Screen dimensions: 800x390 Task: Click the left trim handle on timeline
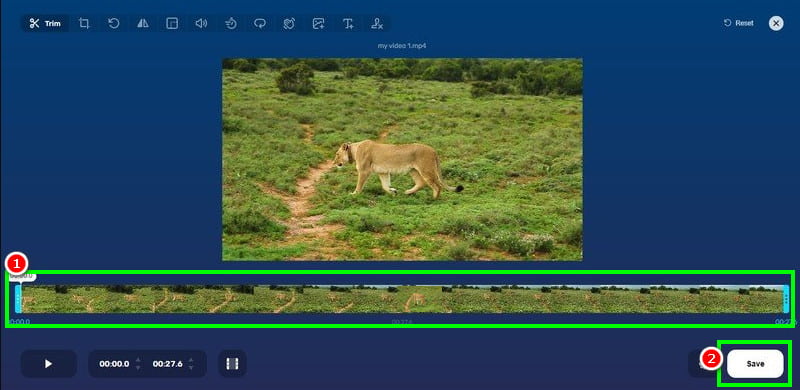pos(18,299)
